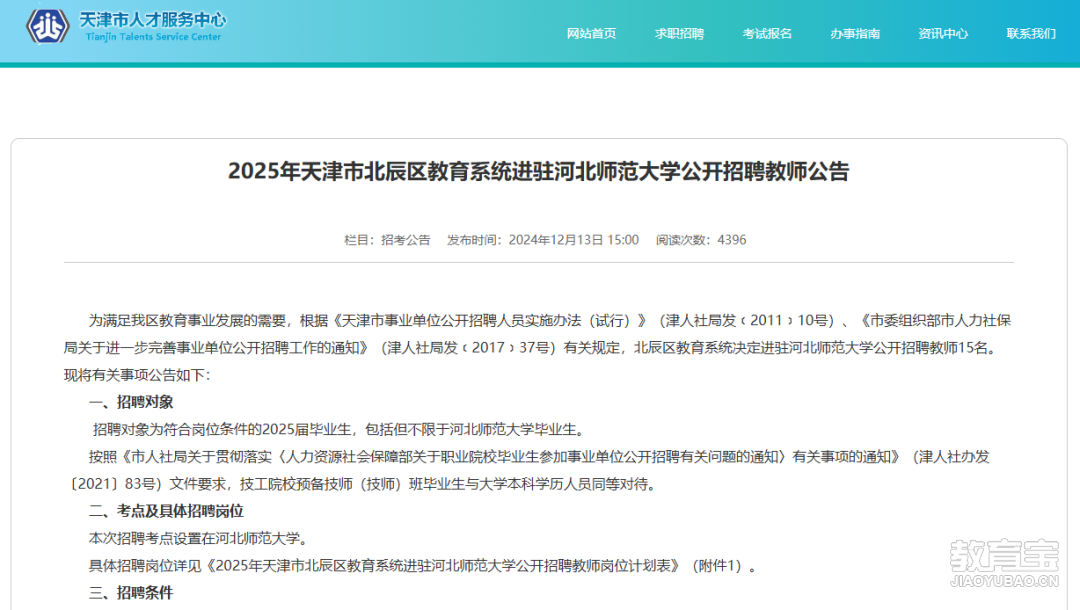
Task: Click the 栏目：招考公告 category label
Action: point(387,240)
